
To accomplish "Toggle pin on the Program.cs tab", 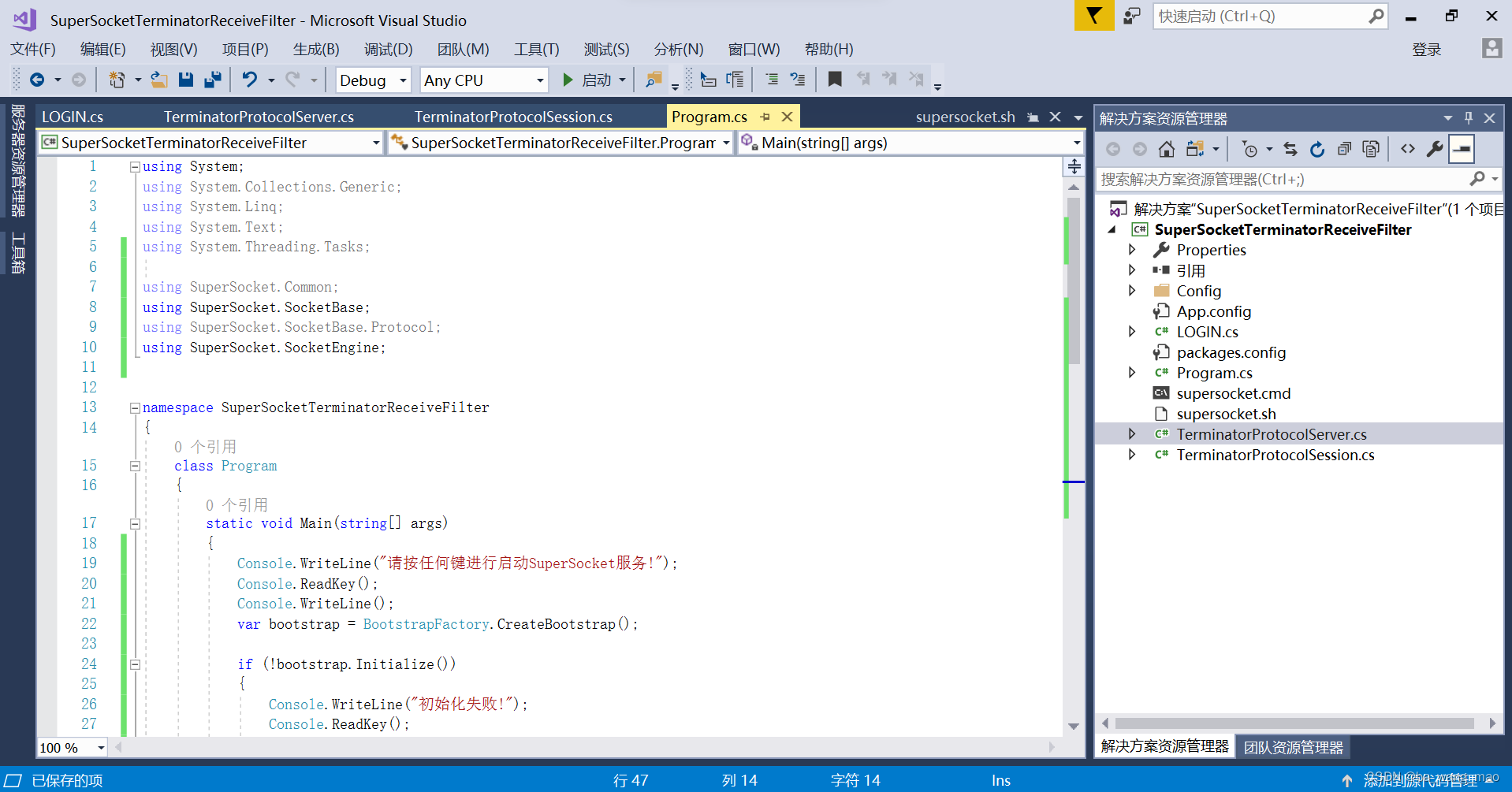I will (765, 117).
